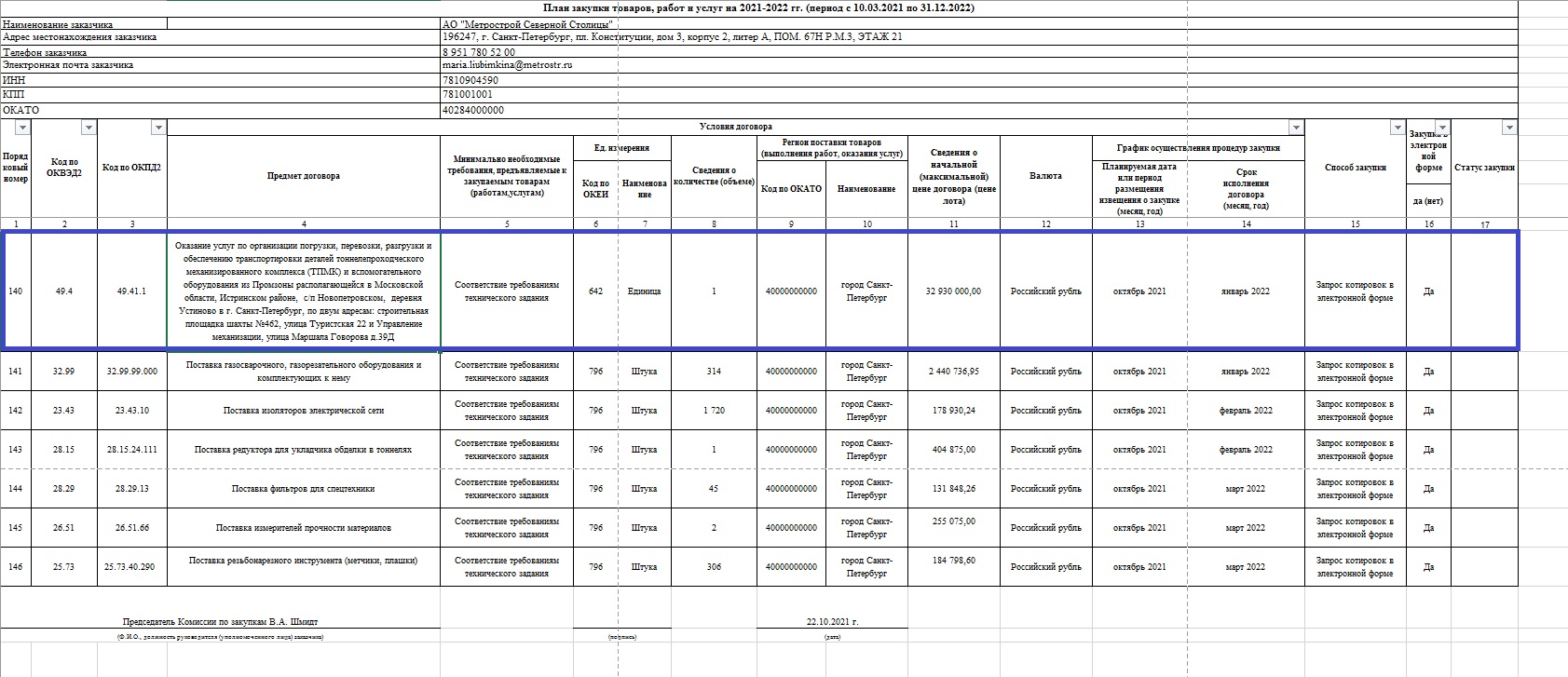Image resolution: width=1568 pixels, height=677 pixels.
Task: Open the Закупка в электронной форме filter
Action: point(1442,128)
